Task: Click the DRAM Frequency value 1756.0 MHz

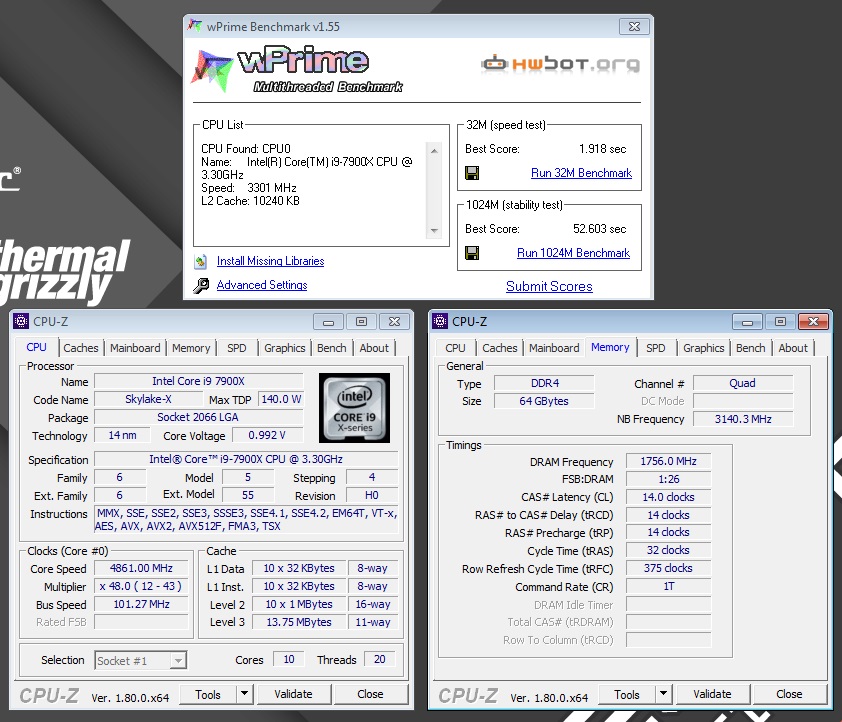Action: [x=668, y=461]
